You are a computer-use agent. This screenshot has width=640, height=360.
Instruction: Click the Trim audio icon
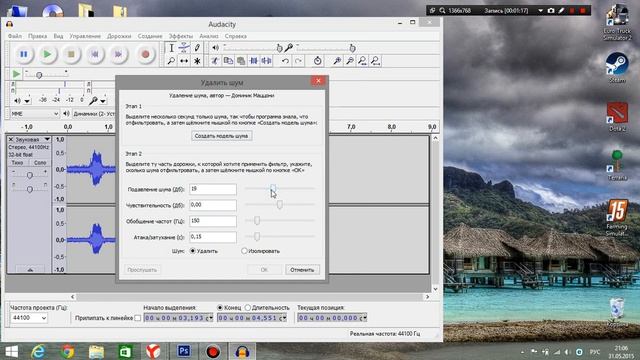253,61
